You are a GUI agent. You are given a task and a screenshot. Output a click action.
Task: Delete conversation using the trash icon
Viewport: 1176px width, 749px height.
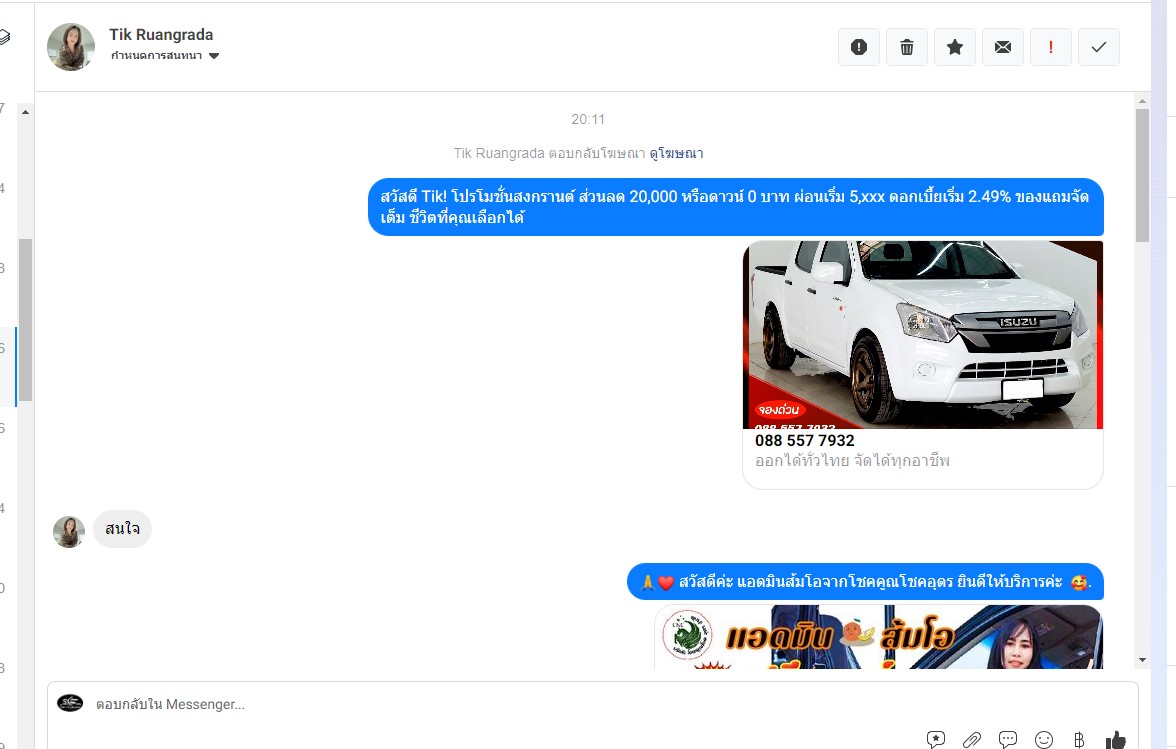point(907,47)
